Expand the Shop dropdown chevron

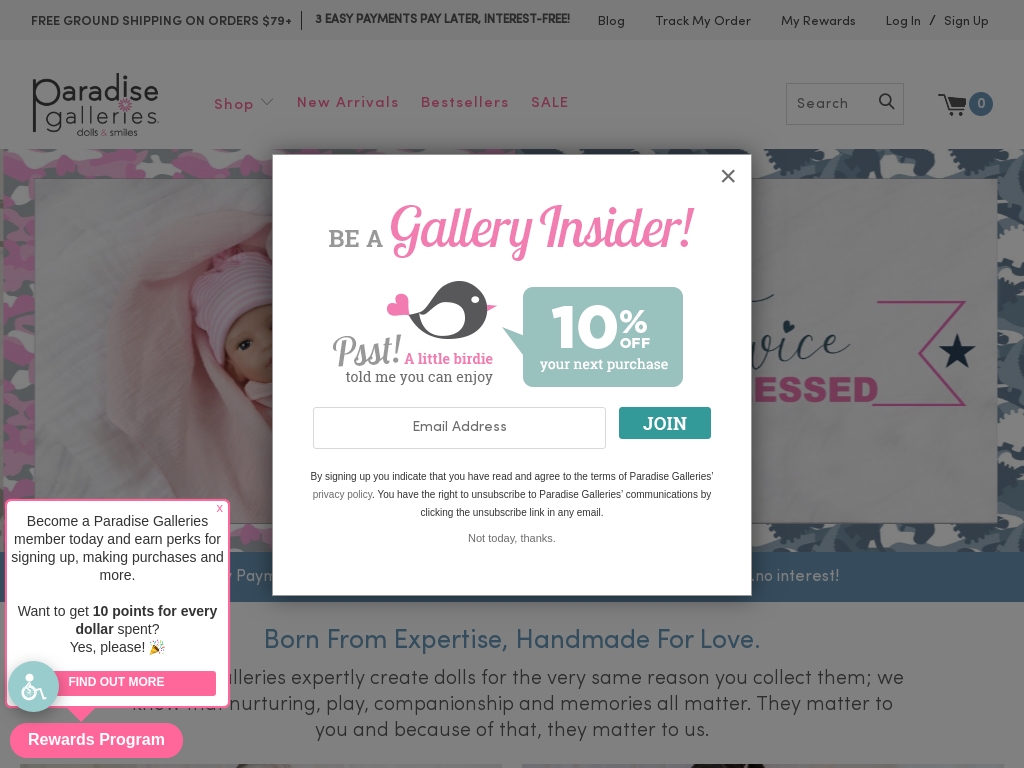[267, 102]
